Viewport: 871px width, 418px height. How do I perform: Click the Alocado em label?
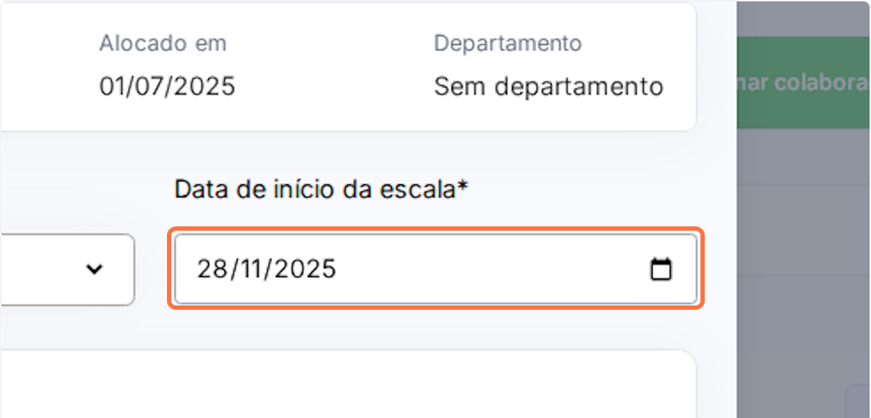[x=163, y=43]
